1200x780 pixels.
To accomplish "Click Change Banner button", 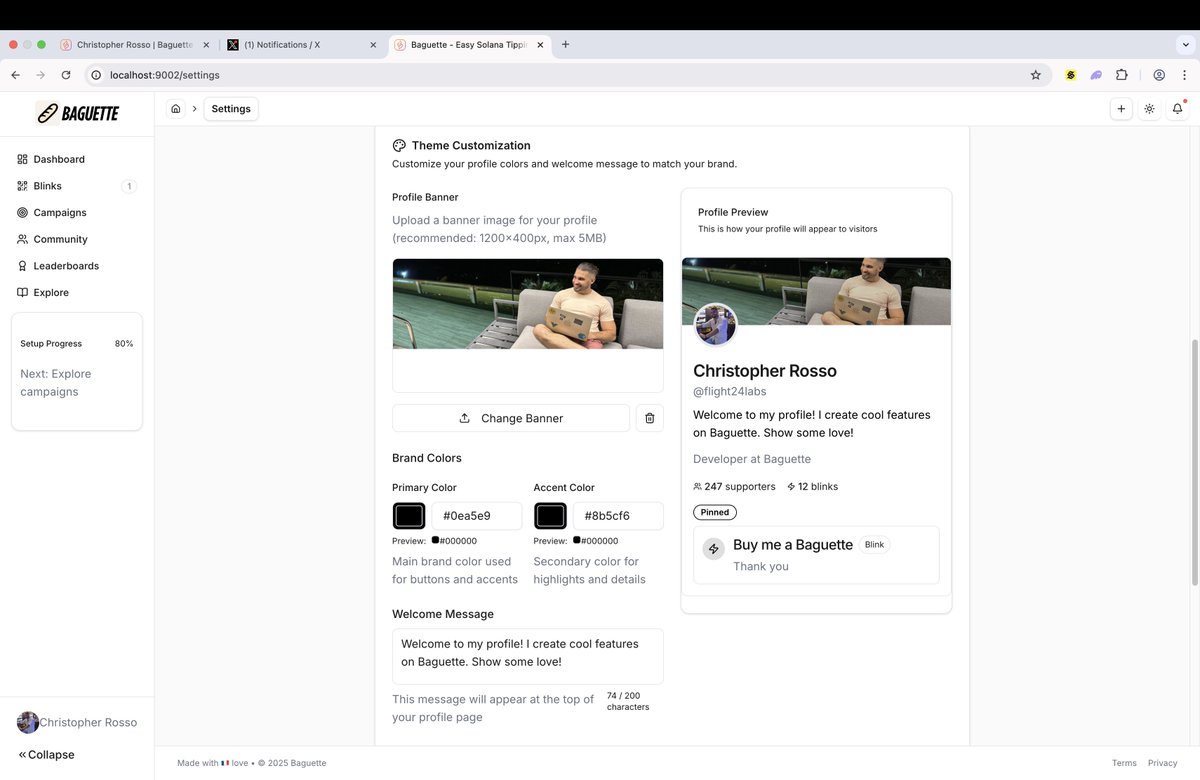I will point(511,418).
